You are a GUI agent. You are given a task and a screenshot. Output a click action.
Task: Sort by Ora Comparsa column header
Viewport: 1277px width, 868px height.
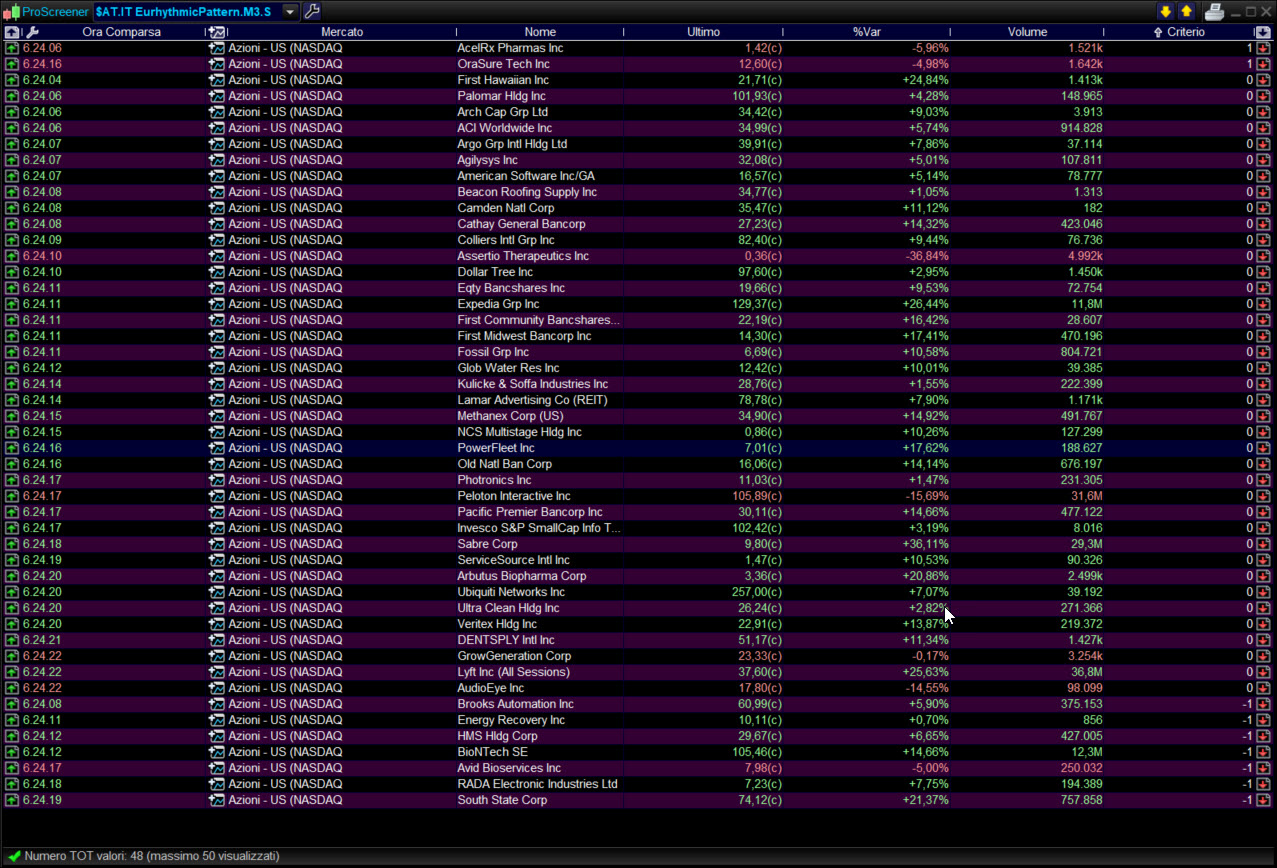[121, 32]
